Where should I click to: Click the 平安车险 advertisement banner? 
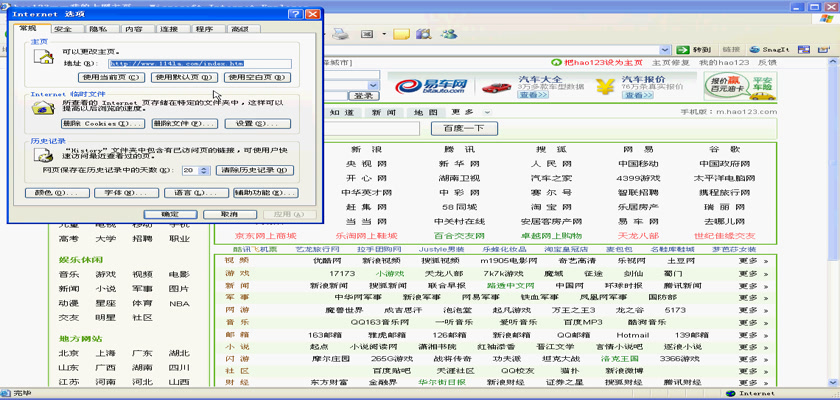[740, 86]
